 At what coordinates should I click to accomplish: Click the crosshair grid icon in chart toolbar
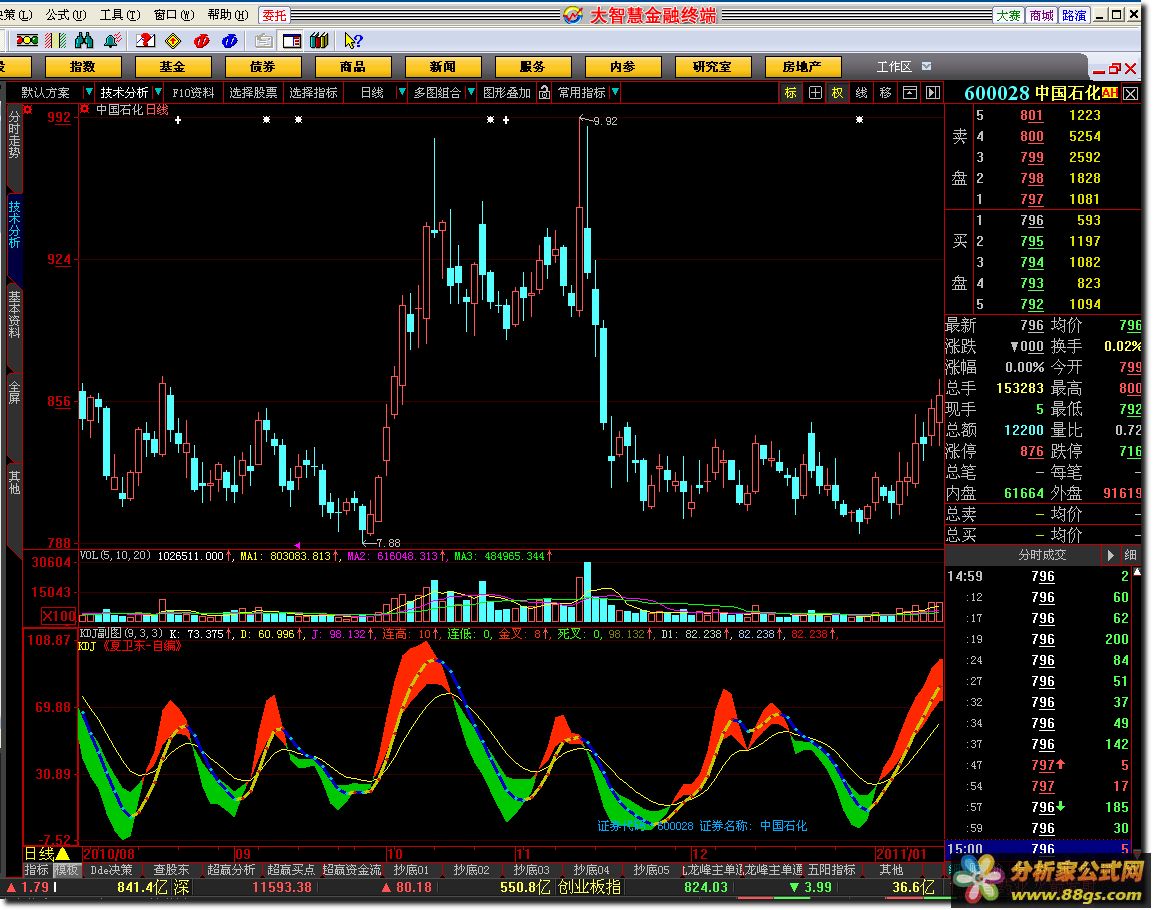coord(815,93)
